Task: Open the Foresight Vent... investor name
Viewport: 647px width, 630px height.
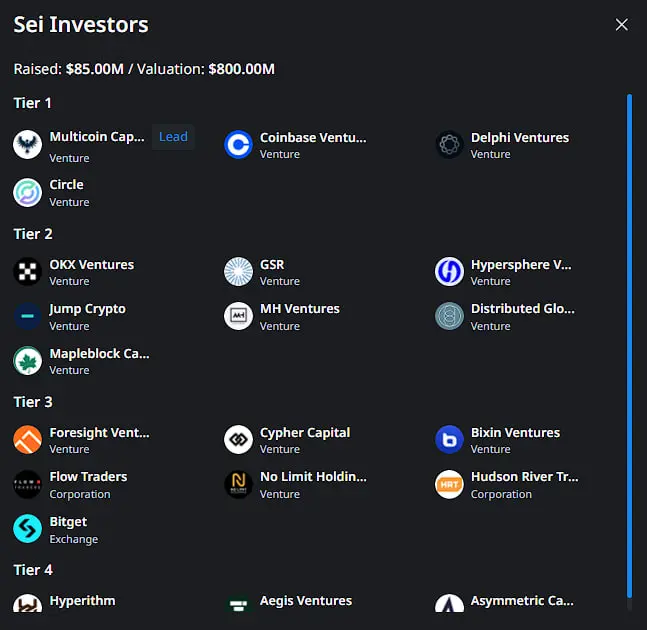Action: pyautogui.click(x=99, y=432)
